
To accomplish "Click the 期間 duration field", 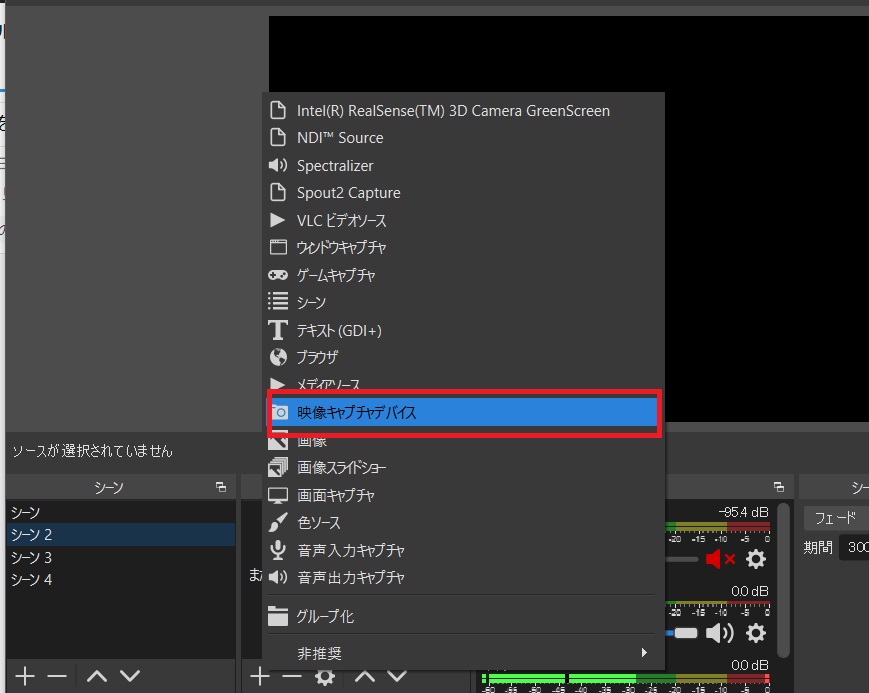I will tap(854, 547).
